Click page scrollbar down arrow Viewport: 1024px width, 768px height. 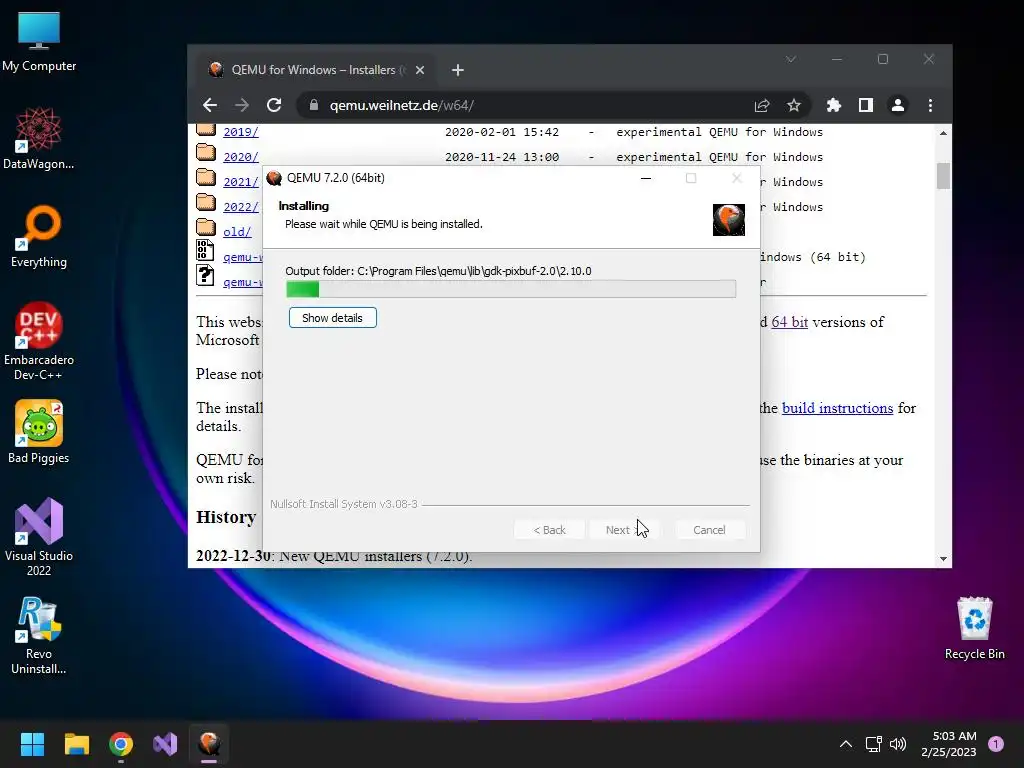(x=943, y=559)
